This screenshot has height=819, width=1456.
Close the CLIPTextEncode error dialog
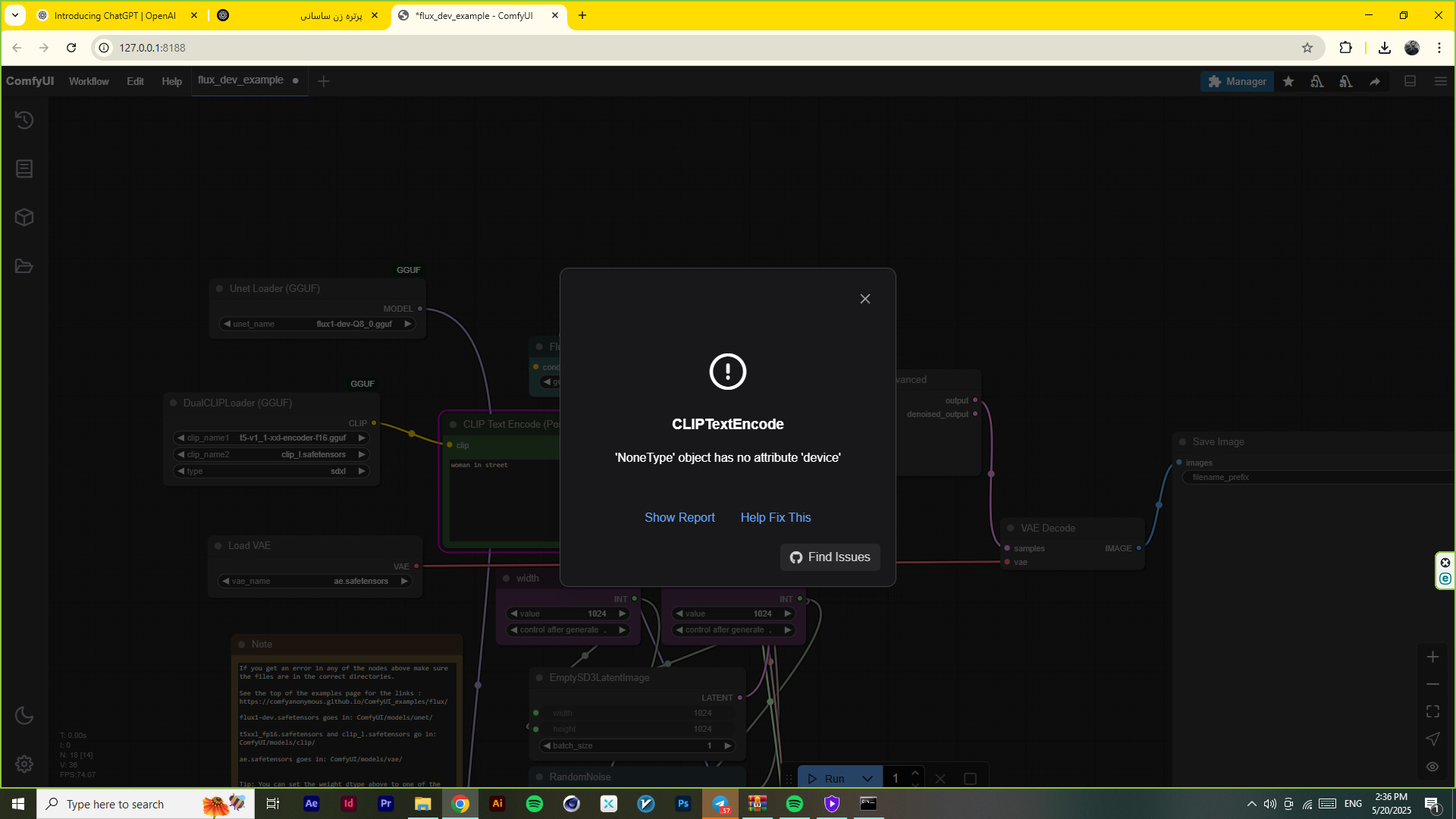point(865,299)
